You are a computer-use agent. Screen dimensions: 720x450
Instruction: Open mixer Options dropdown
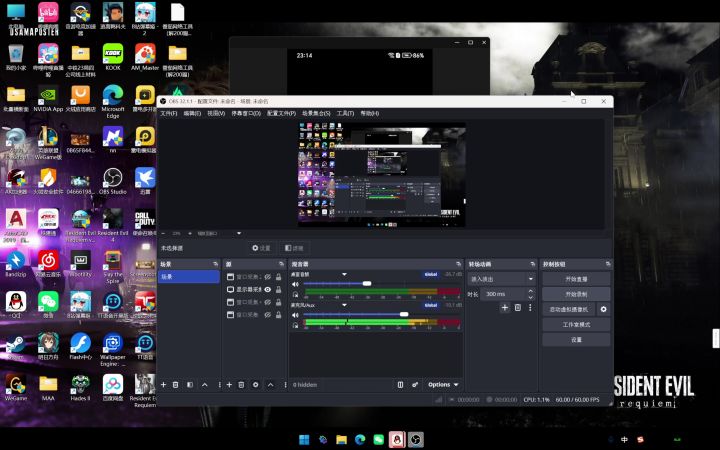[443, 384]
